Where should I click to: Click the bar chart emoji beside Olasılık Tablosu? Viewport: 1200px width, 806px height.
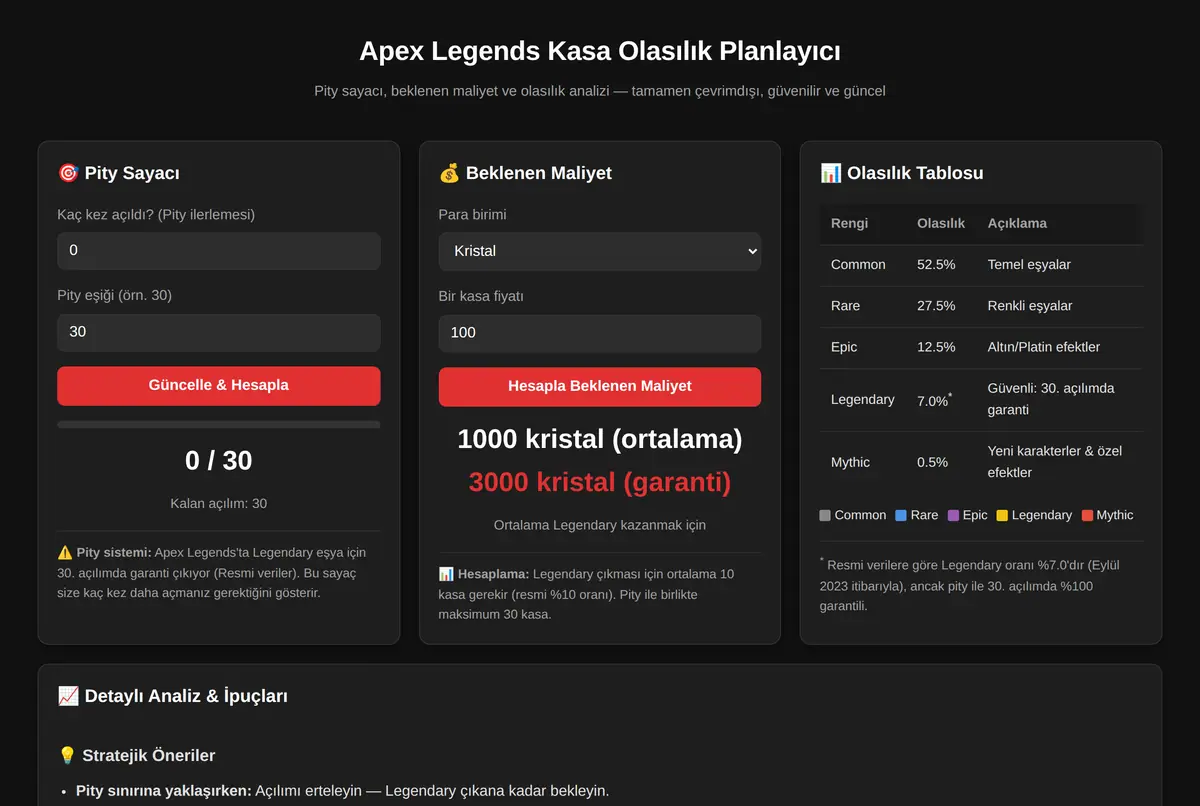830,173
